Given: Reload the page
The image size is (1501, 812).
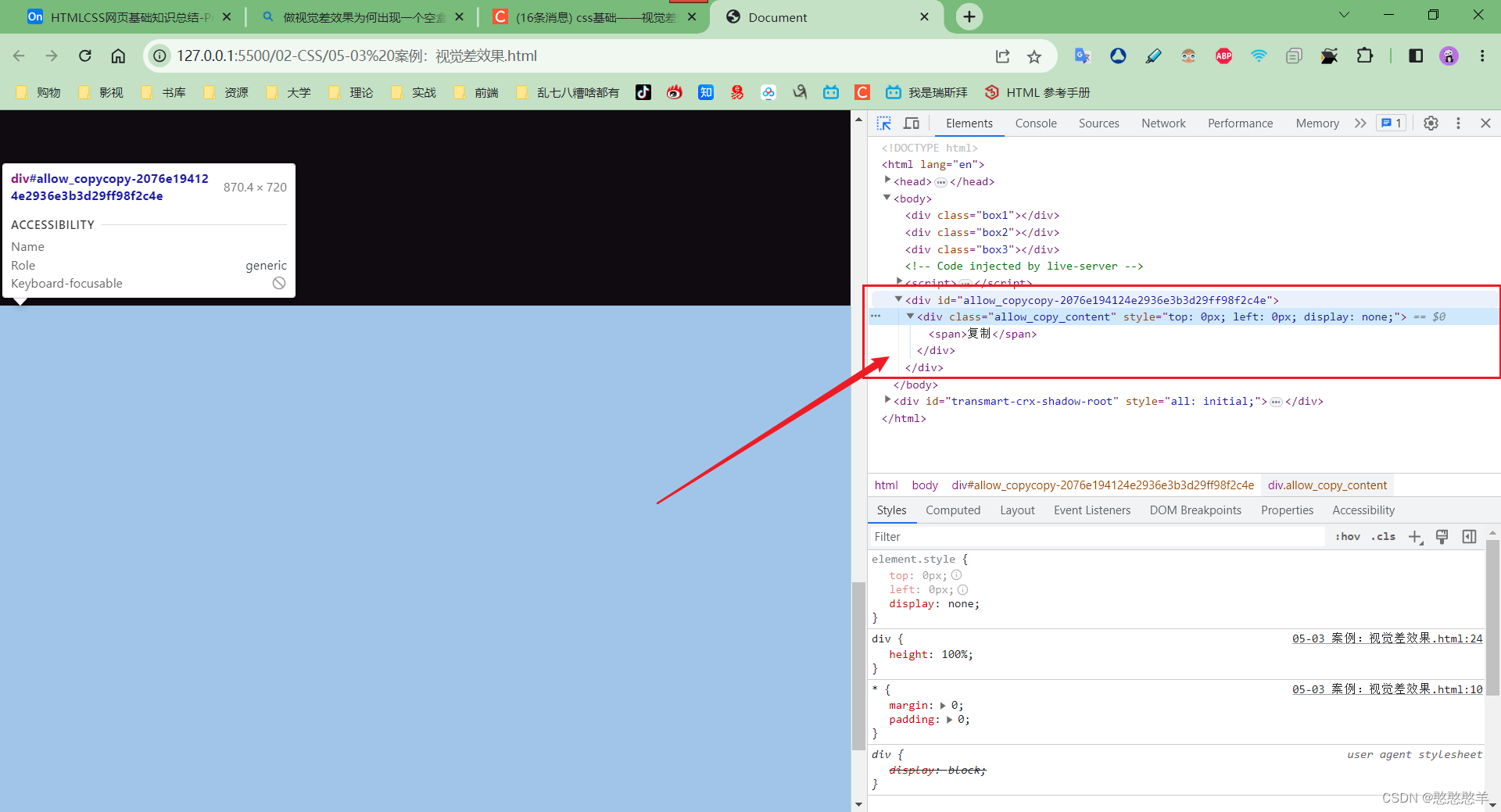Looking at the screenshot, I should point(85,55).
